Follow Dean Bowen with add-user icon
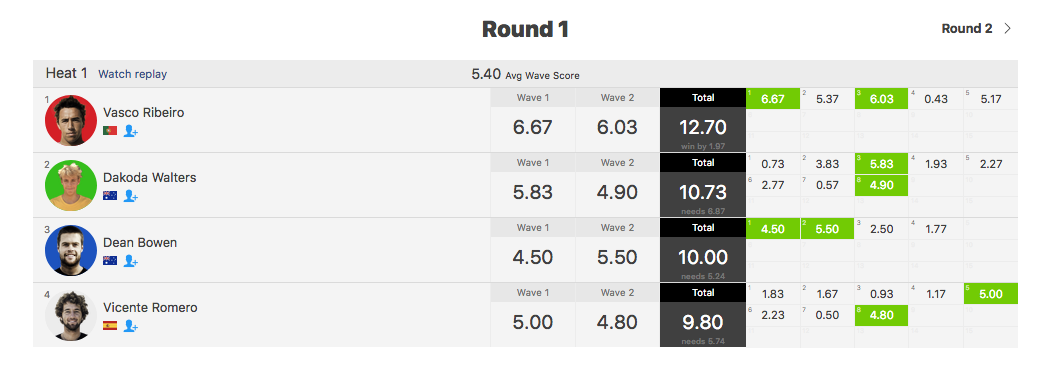This screenshot has height=366, width=1040. click(x=131, y=261)
